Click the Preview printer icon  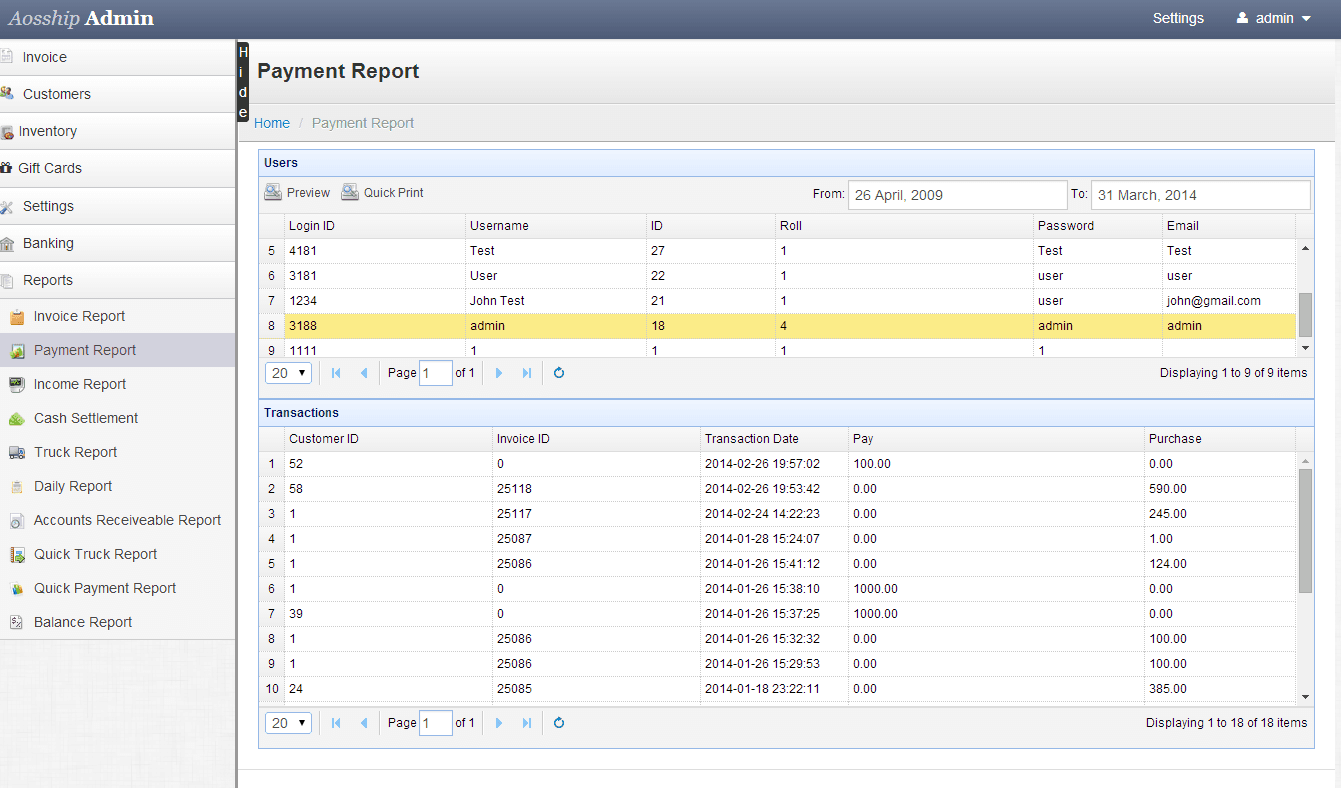[273, 192]
